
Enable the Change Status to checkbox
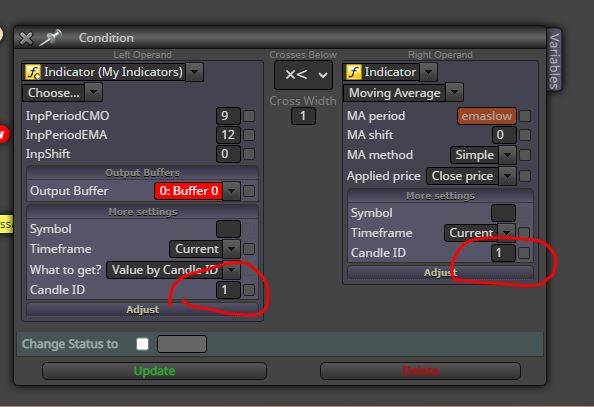(x=142, y=344)
